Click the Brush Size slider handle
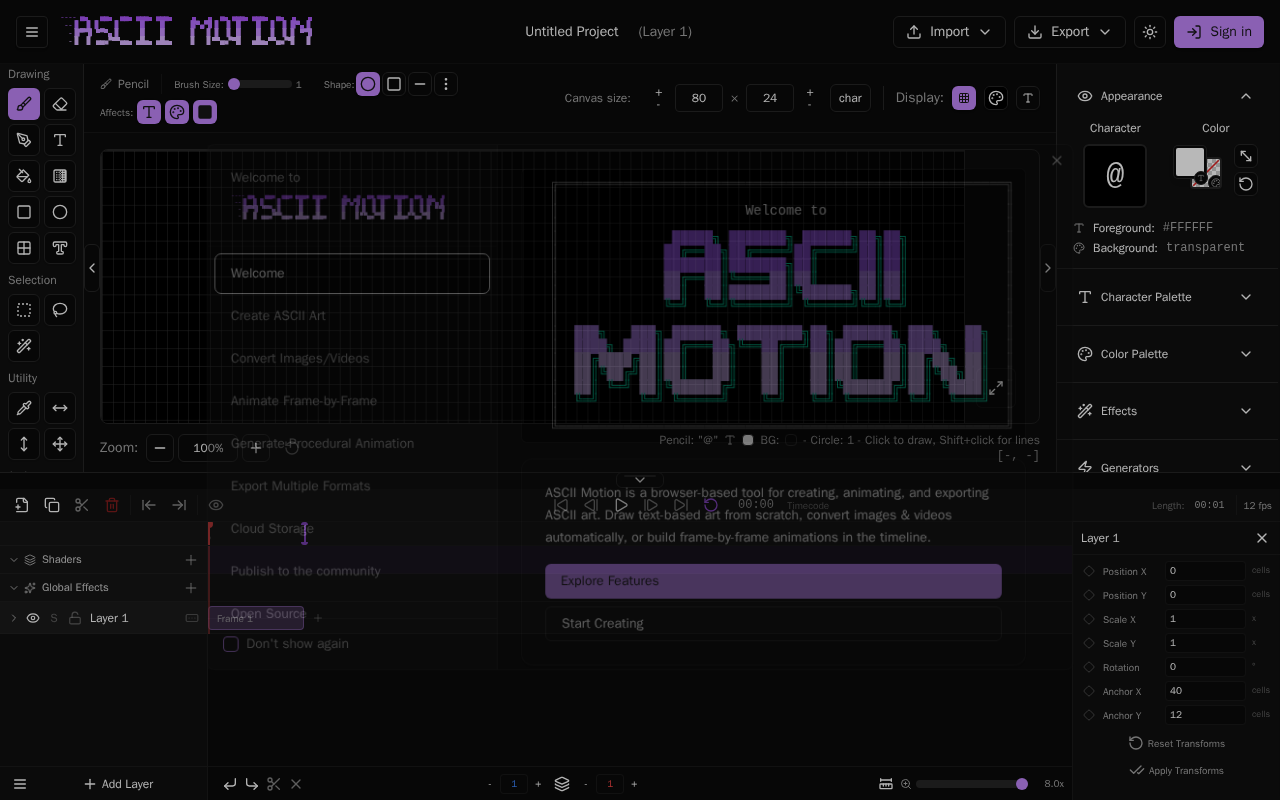Image resolution: width=1280 pixels, height=800 pixels. click(234, 84)
